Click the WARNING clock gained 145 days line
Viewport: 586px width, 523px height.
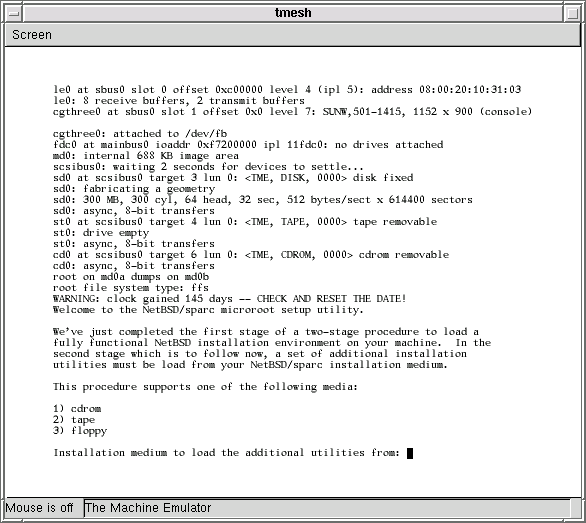tap(229, 299)
